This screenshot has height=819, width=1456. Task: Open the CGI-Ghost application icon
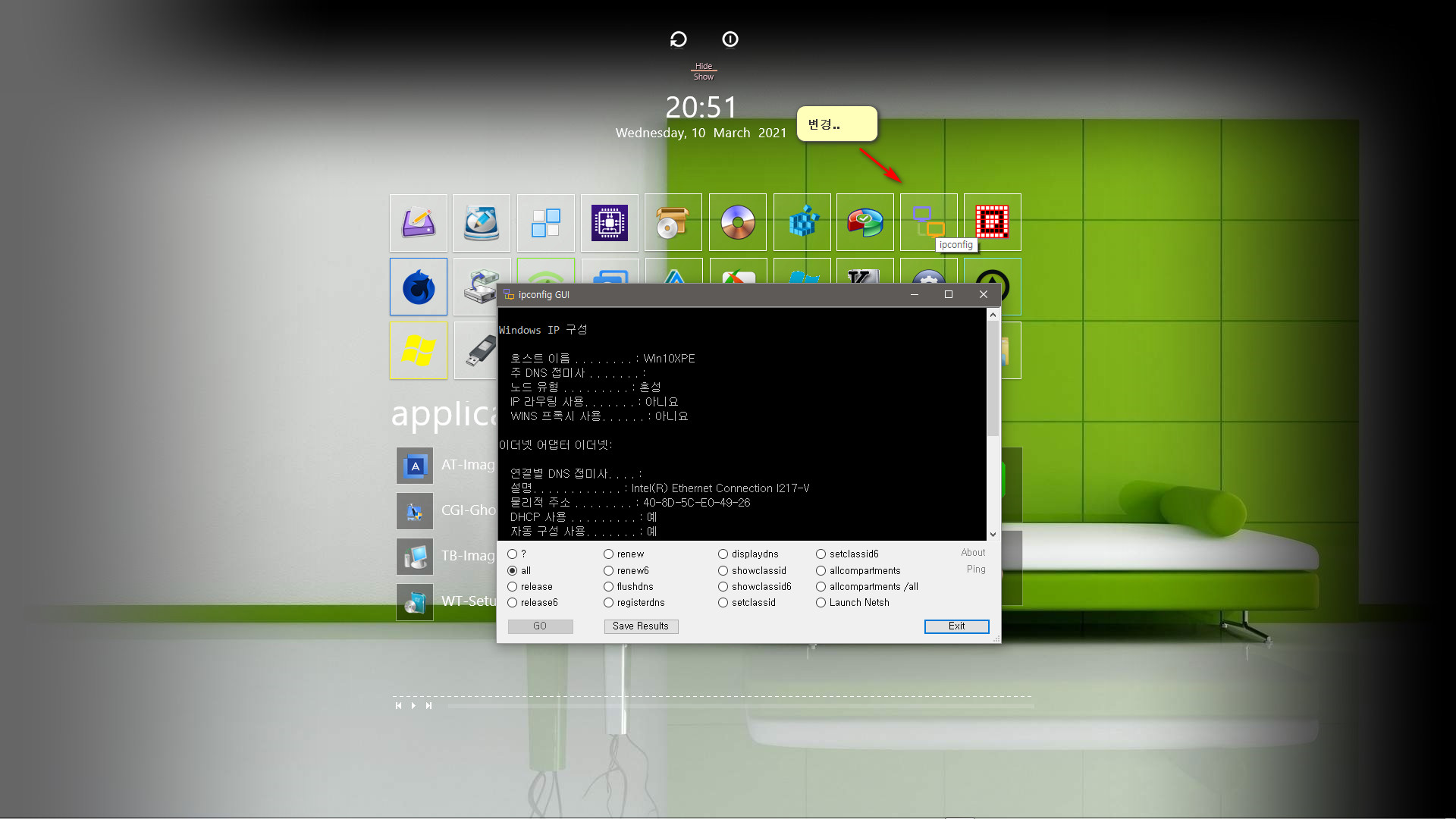415,511
